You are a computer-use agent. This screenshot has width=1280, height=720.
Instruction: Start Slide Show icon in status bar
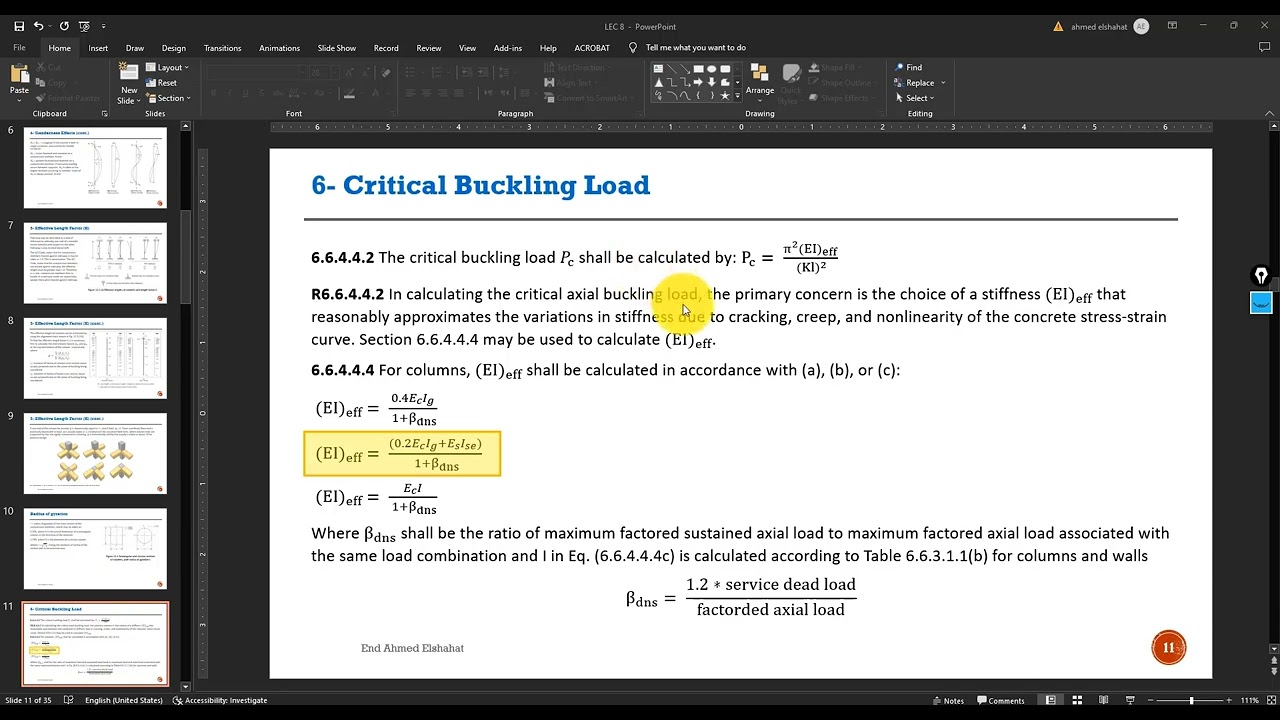pos(1130,700)
